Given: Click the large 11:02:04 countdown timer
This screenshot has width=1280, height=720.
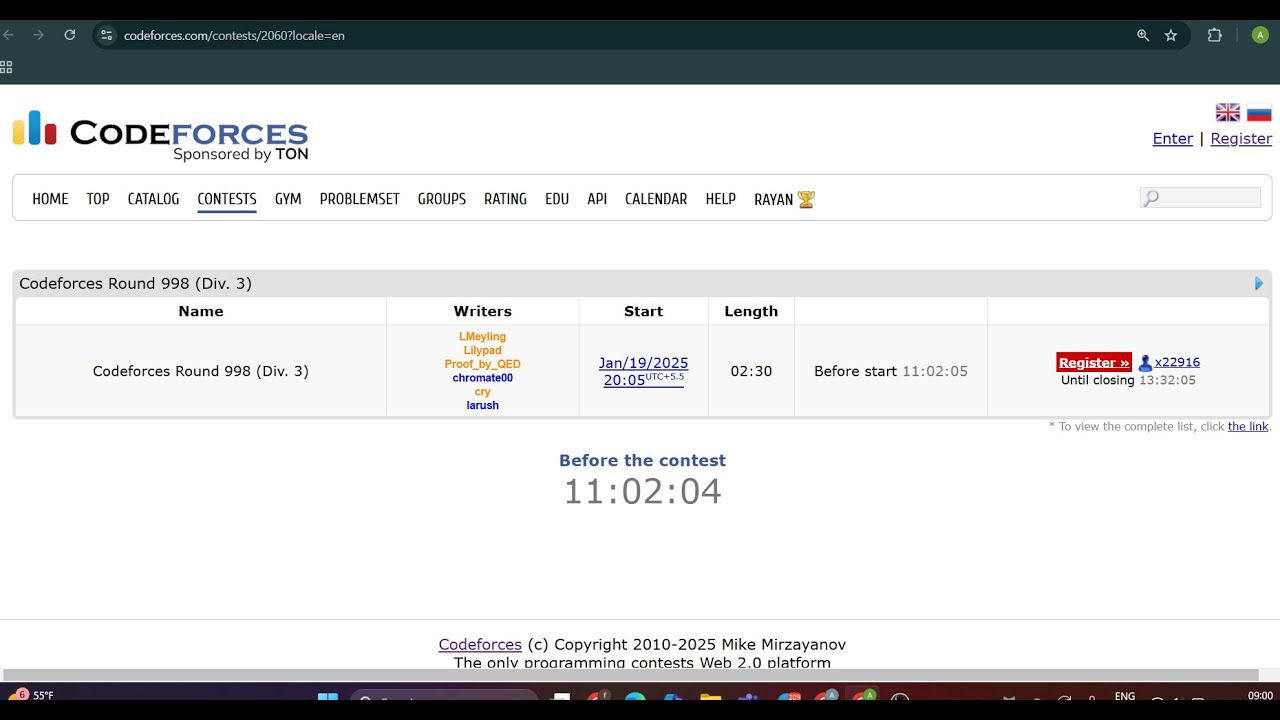Looking at the screenshot, I should pos(642,492).
